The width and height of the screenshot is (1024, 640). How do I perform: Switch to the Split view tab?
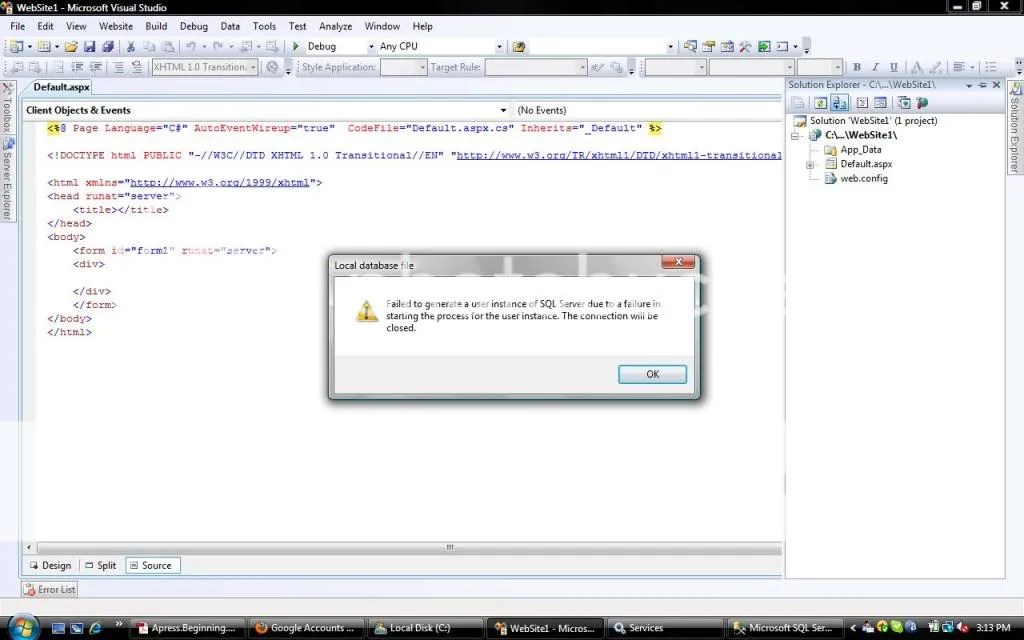(x=100, y=565)
